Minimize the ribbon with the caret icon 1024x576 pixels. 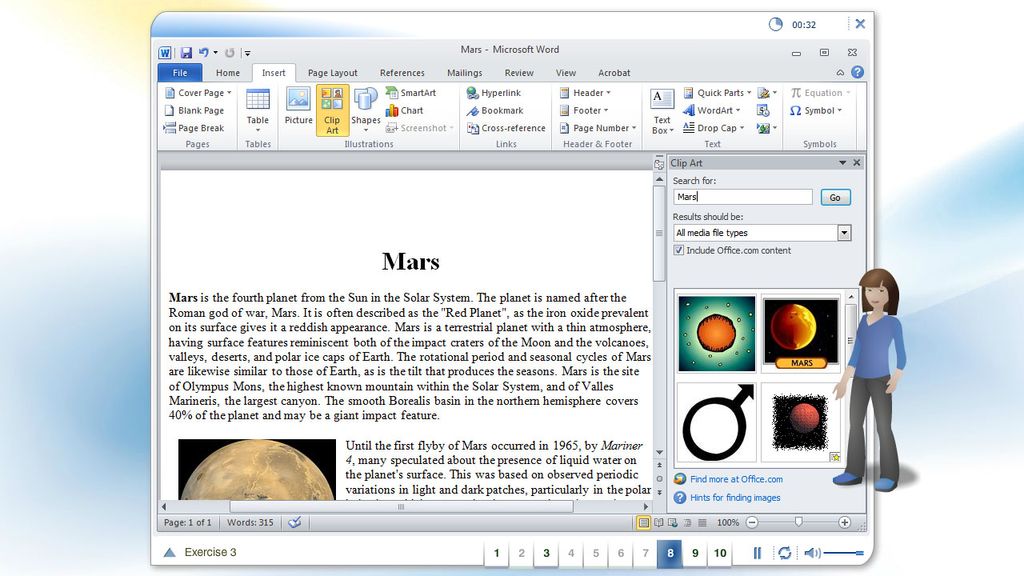840,72
